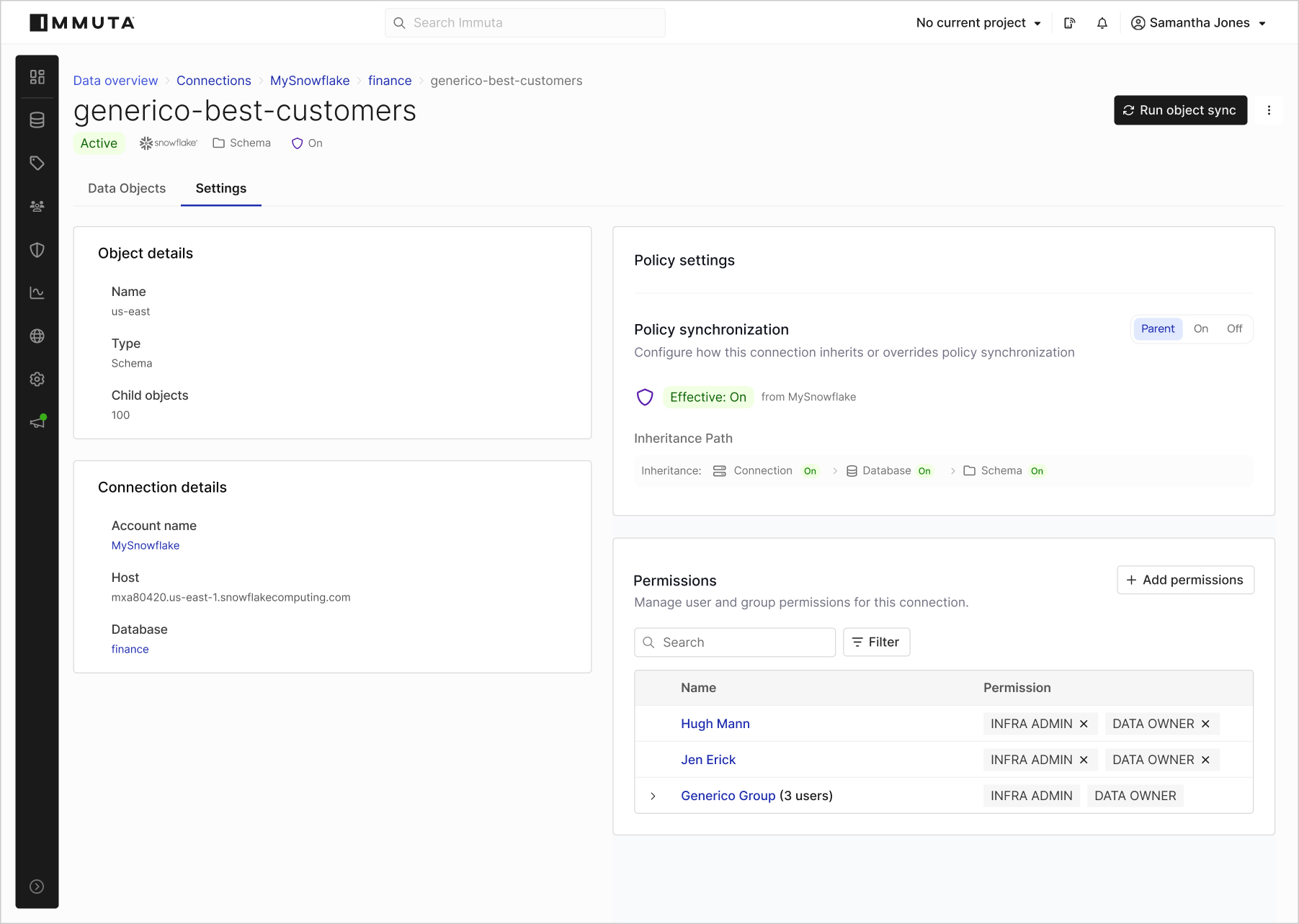Viewport: 1299px width, 924px height.
Task: Set policy synchronization to Off
Action: coord(1234,329)
